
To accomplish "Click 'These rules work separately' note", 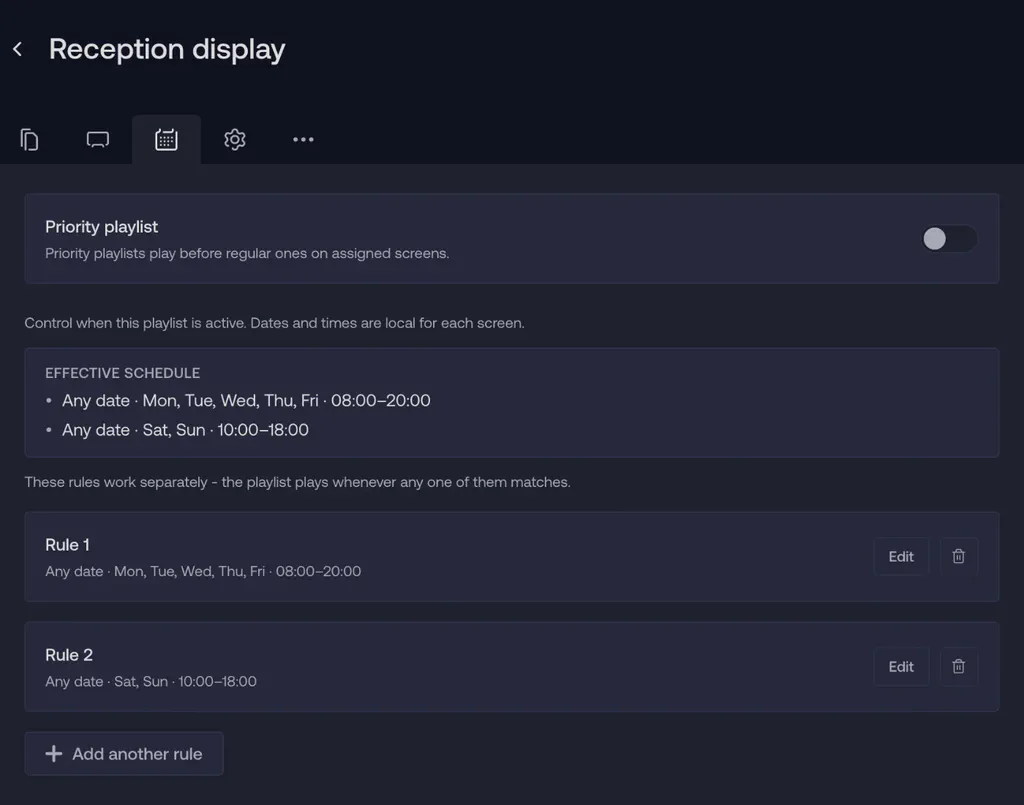I will pos(298,482).
